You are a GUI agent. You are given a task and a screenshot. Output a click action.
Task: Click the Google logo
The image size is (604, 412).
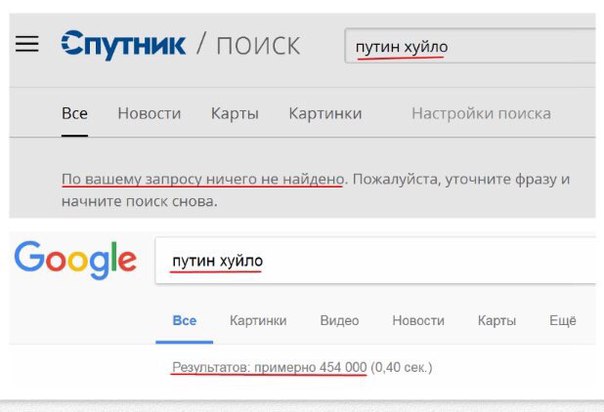pos(76,260)
